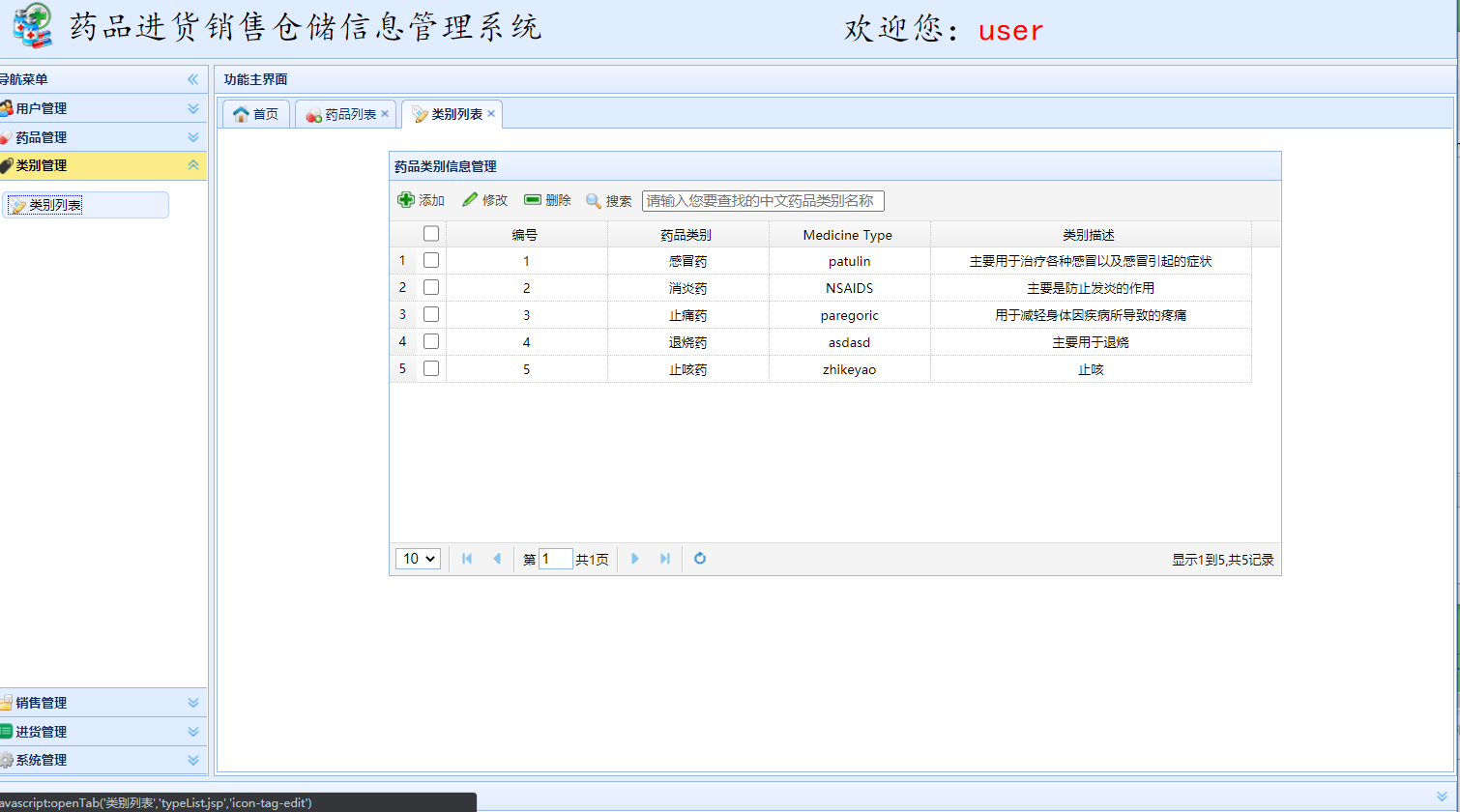This screenshot has height=812, width=1460.
Task: Collapse the 类别管理 section chevron
Action: (x=192, y=165)
